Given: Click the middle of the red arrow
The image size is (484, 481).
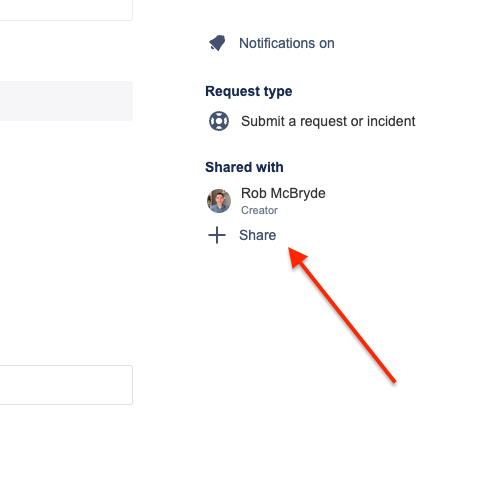Looking at the screenshot, I should (x=342, y=315).
